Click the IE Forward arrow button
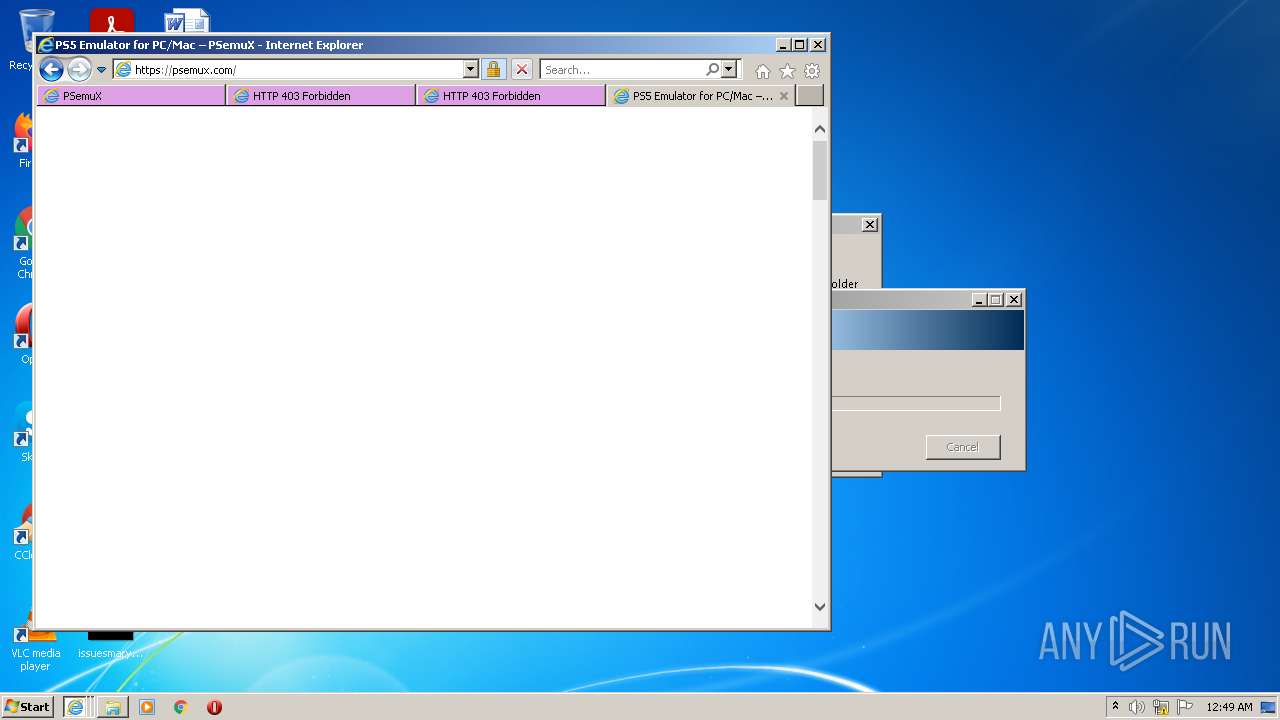Screen dimensions: 1280x720 (79, 69)
